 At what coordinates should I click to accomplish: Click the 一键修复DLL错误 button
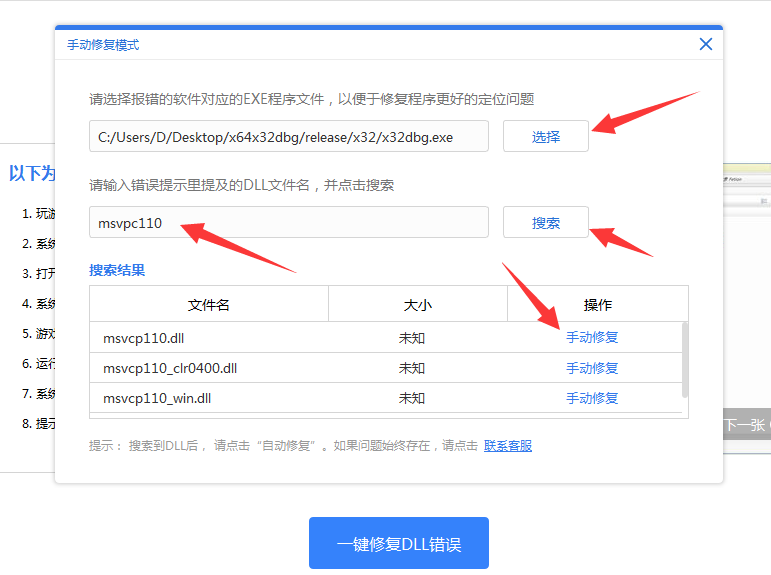point(399,543)
